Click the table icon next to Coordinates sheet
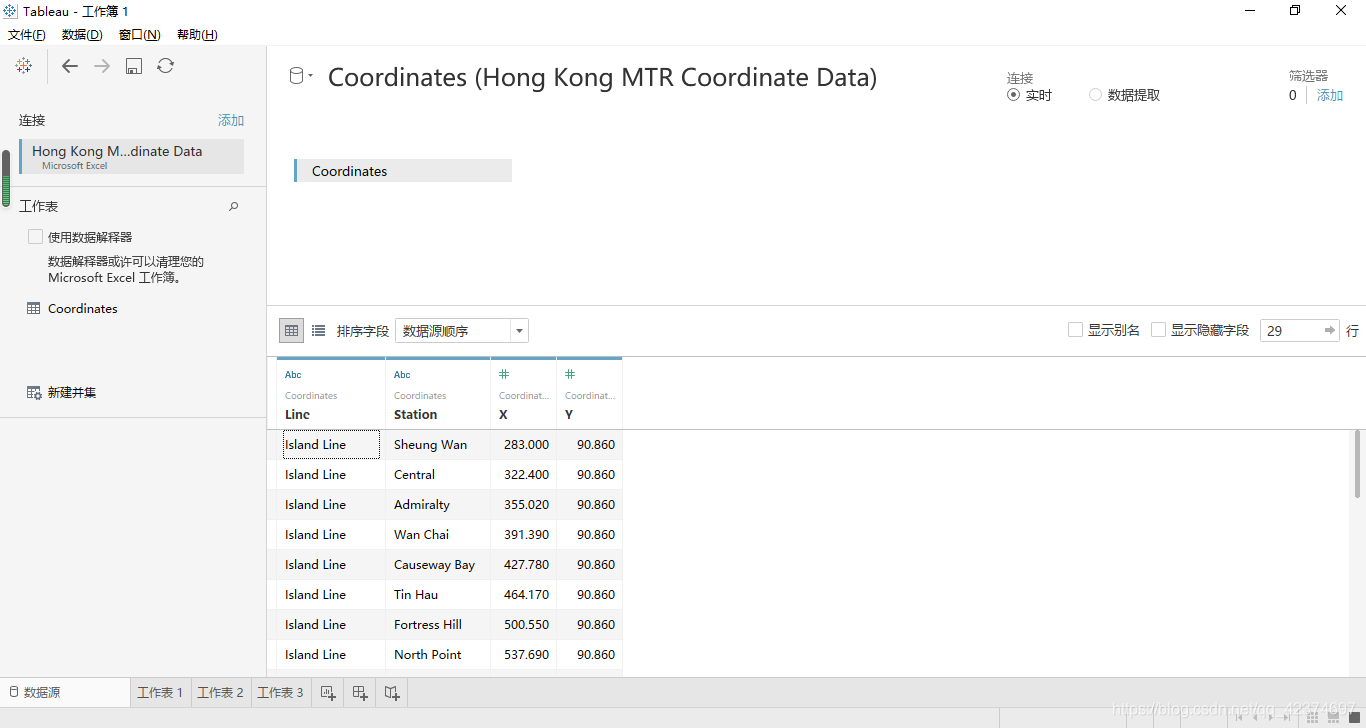Screen dimensions: 1366x728 (x=34, y=309)
